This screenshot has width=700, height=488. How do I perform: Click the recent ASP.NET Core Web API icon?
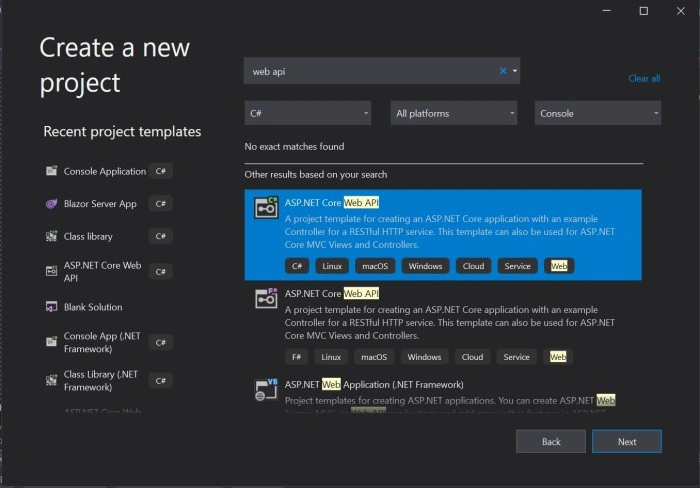click(51, 271)
